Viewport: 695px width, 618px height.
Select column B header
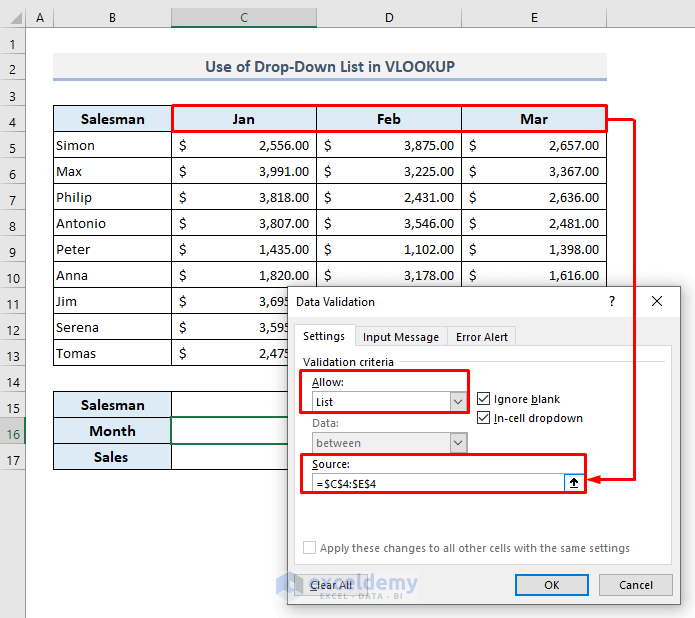coord(113,18)
